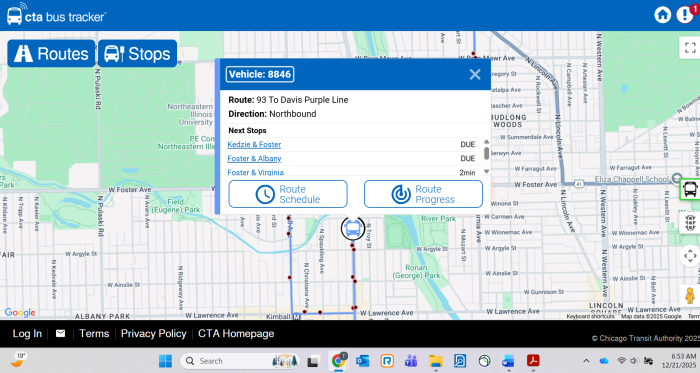This screenshot has width=700, height=373.
Task: Open the Foster & Albany stop link
Action: pyautogui.click(x=254, y=158)
